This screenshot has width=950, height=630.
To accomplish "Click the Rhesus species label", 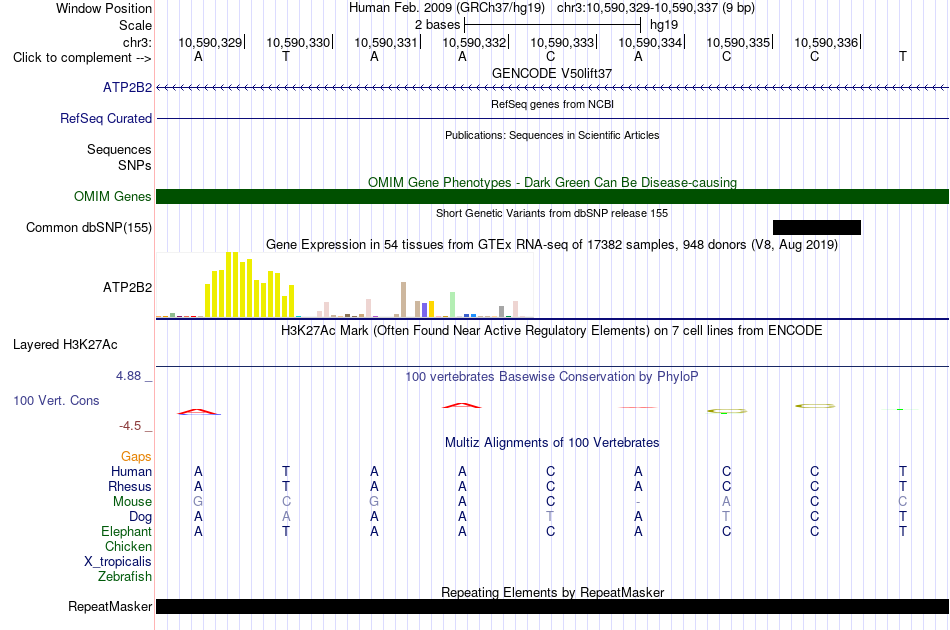I will point(130,486).
